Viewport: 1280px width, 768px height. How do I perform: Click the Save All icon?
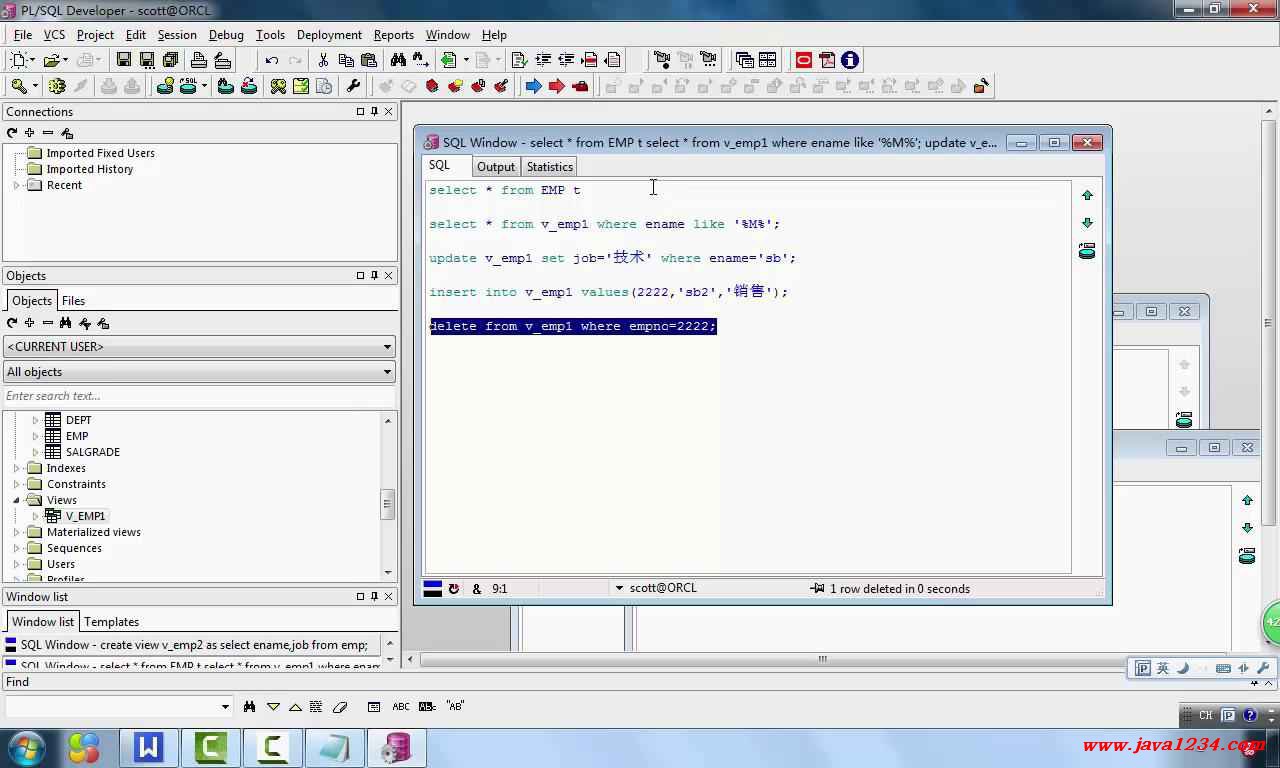(170, 60)
